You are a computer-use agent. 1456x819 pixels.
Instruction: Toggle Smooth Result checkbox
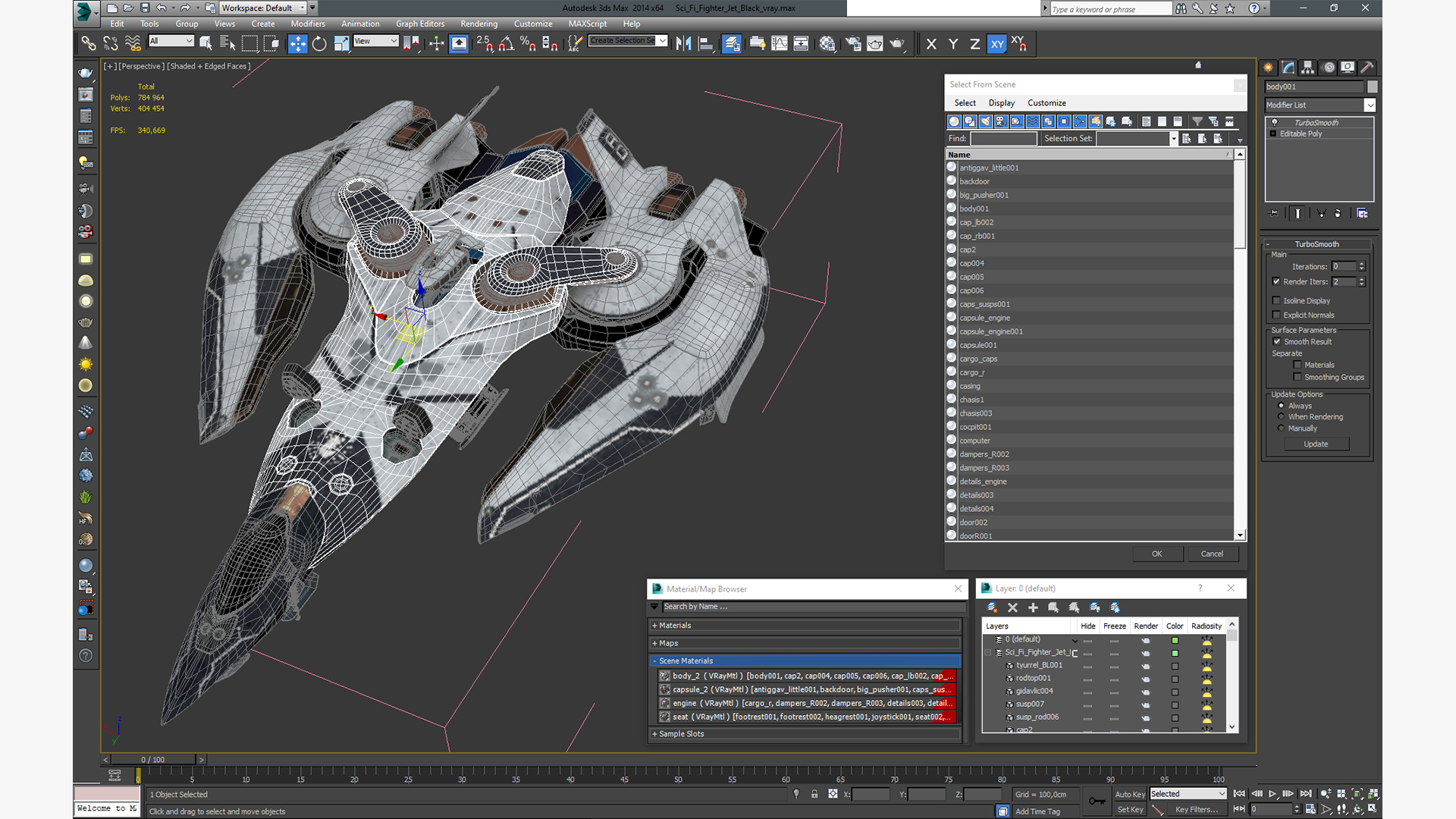coord(1277,342)
